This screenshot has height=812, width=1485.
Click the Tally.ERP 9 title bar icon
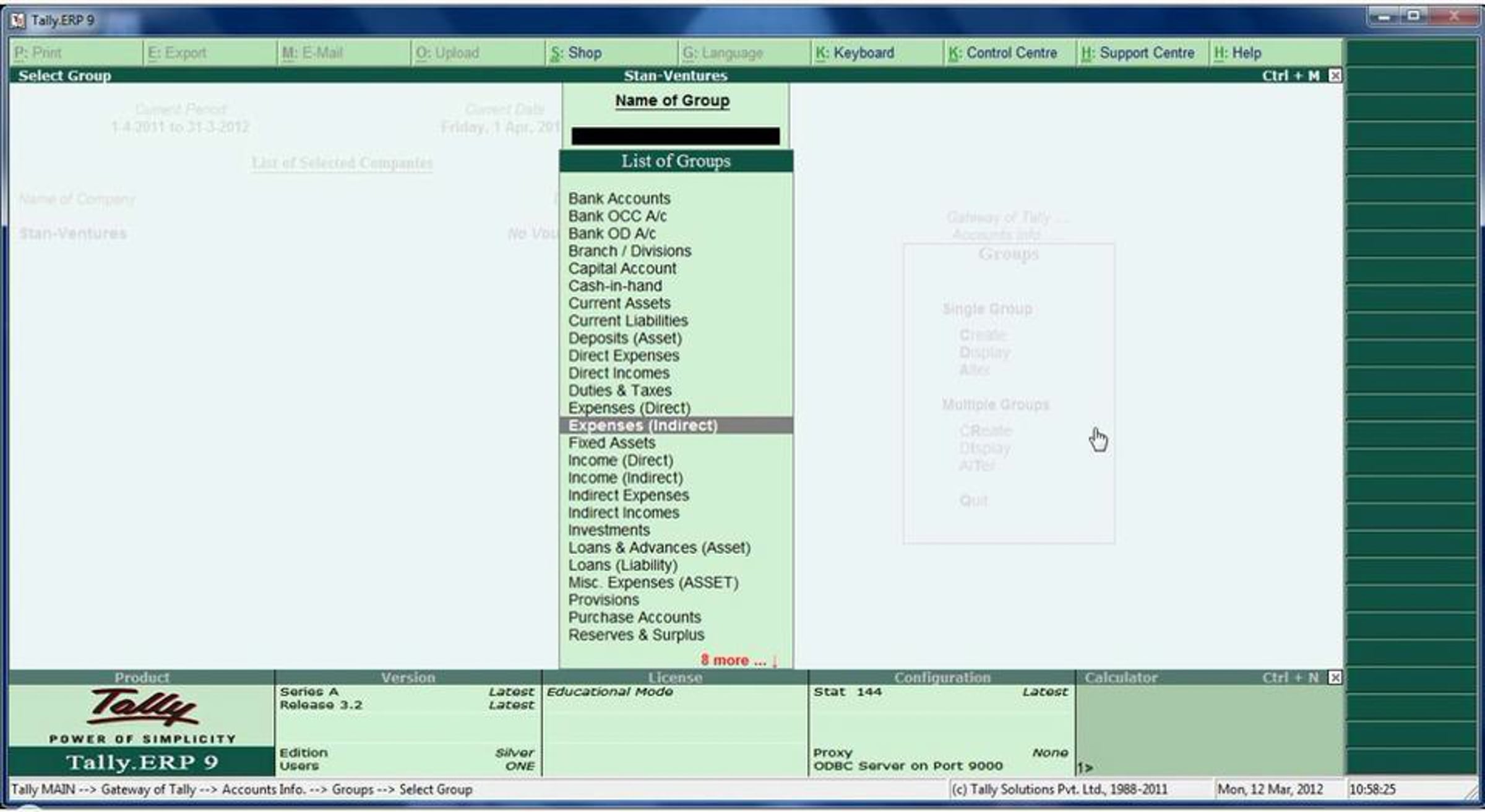(19, 20)
